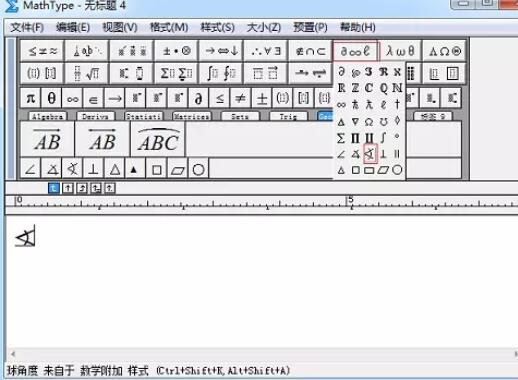Screen dimensions: 518x380
Task: Expand the fence templates palette
Action: click(42, 73)
